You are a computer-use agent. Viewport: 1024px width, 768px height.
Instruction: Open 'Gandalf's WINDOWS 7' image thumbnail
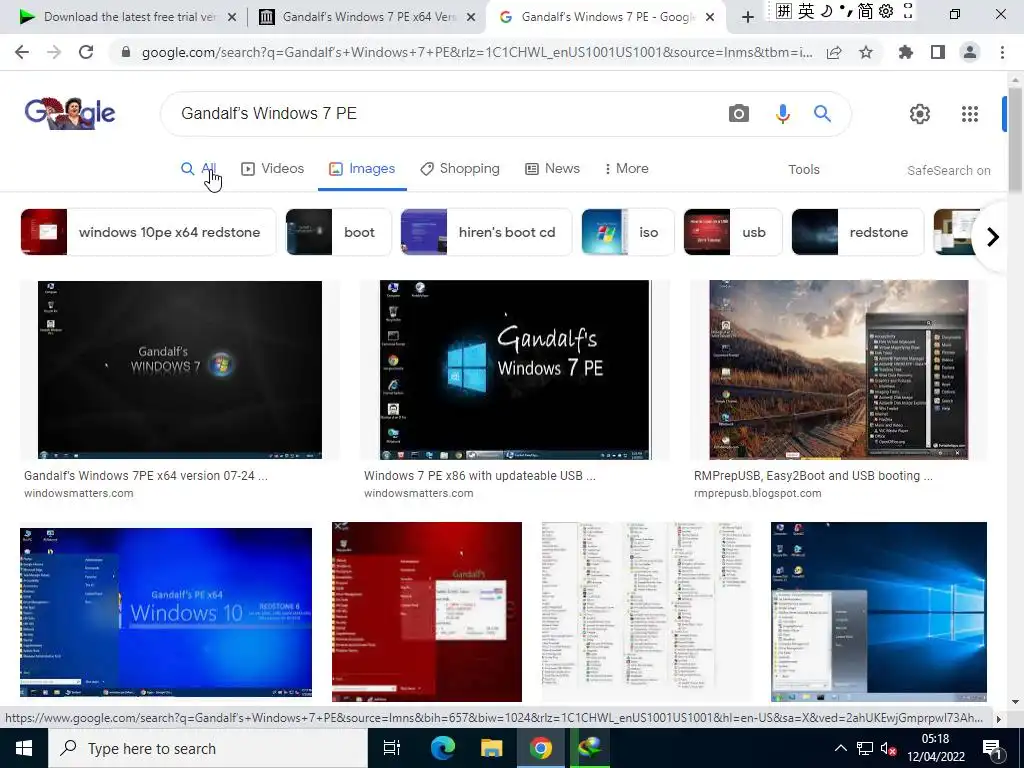pyautogui.click(x=180, y=370)
